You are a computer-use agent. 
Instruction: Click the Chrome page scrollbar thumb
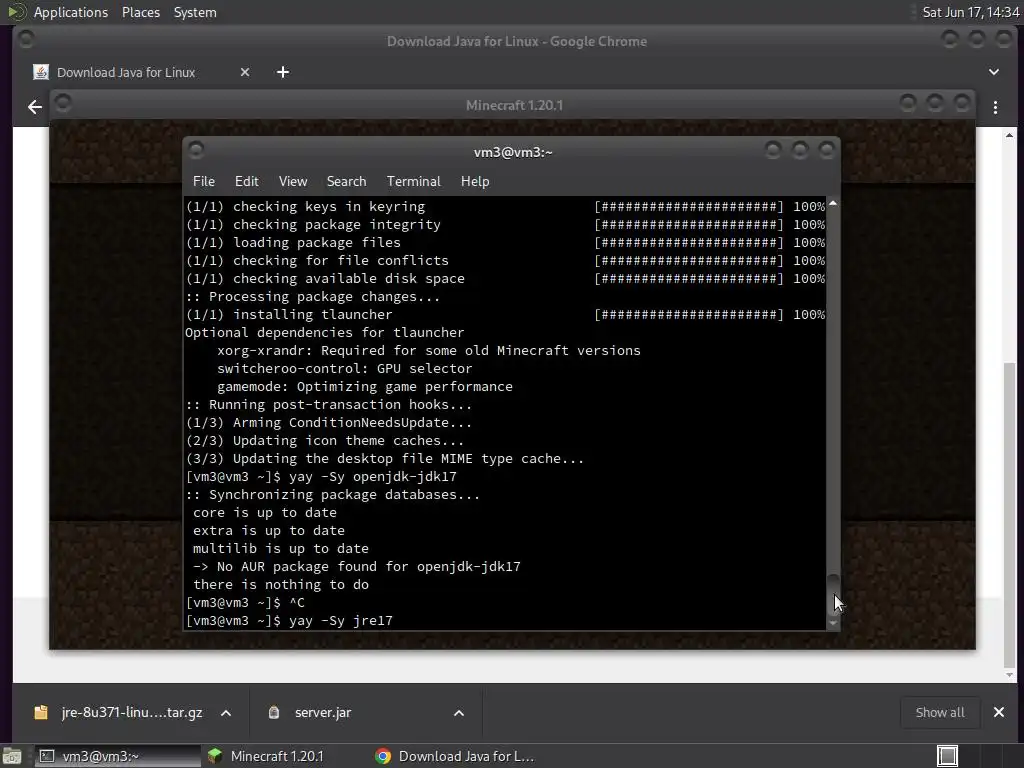(1010, 513)
